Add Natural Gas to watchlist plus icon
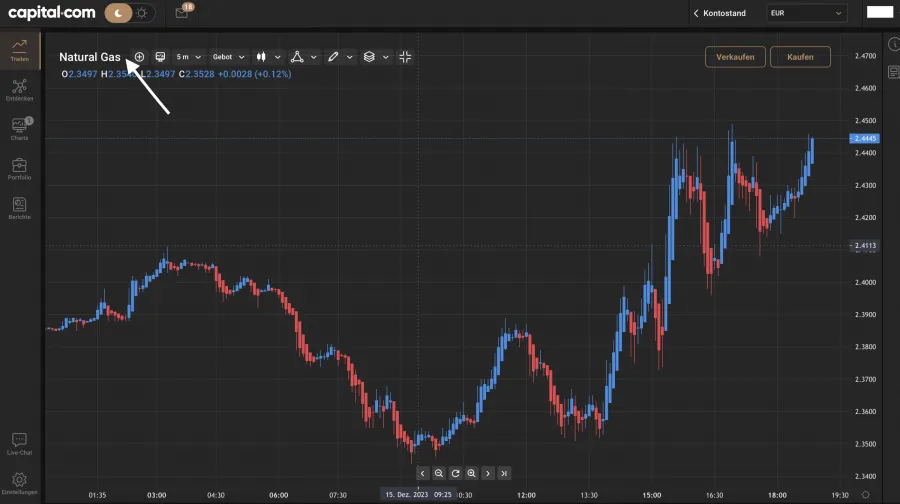Screen dimensions: 900x504 (x=139, y=57)
